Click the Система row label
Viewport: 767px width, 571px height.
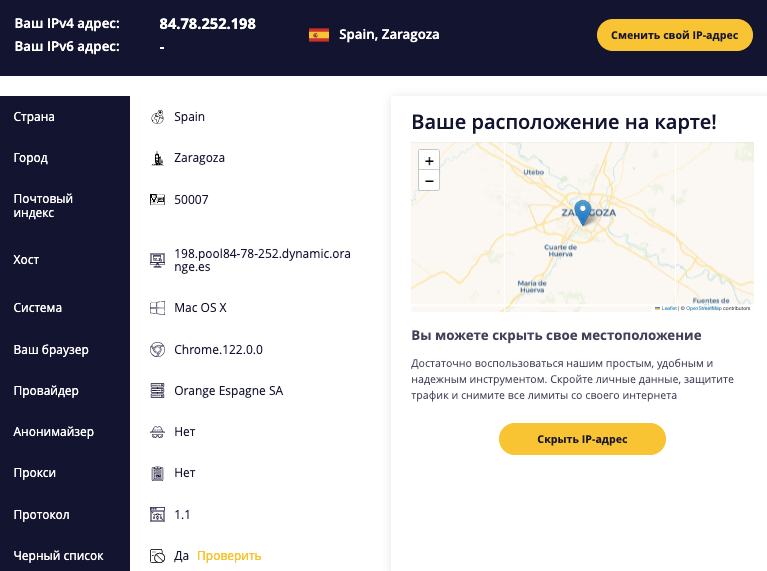pos(38,308)
